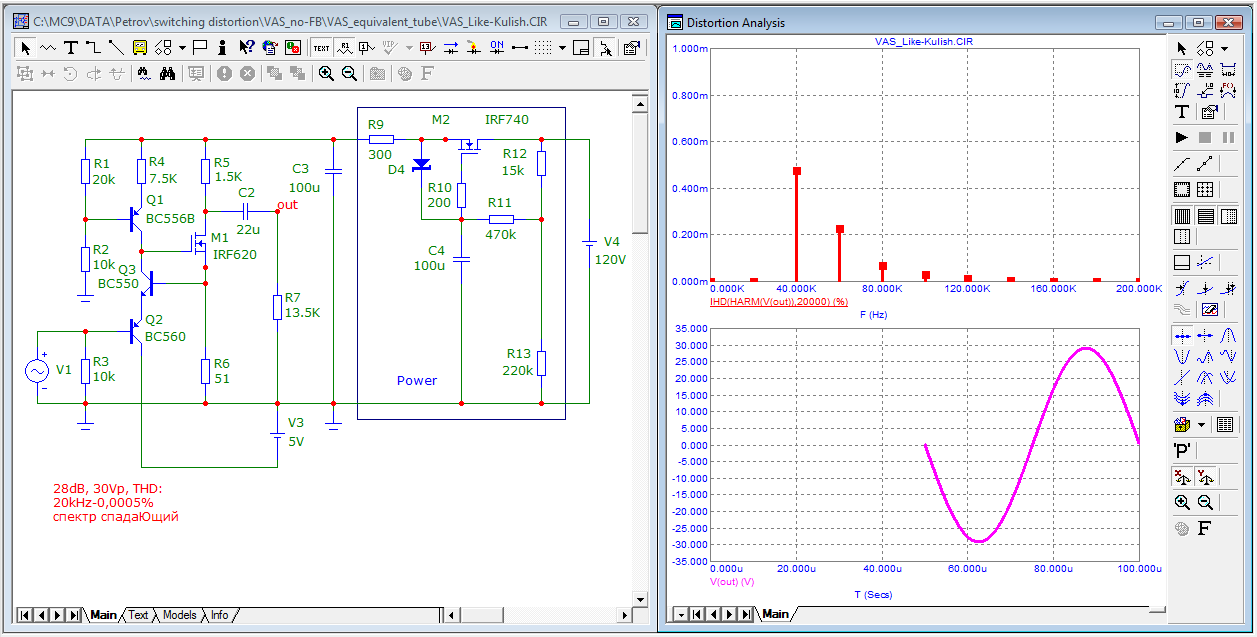1257x637 pixels.
Task: Switch to the Info page tab
Action: coord(219,615)
